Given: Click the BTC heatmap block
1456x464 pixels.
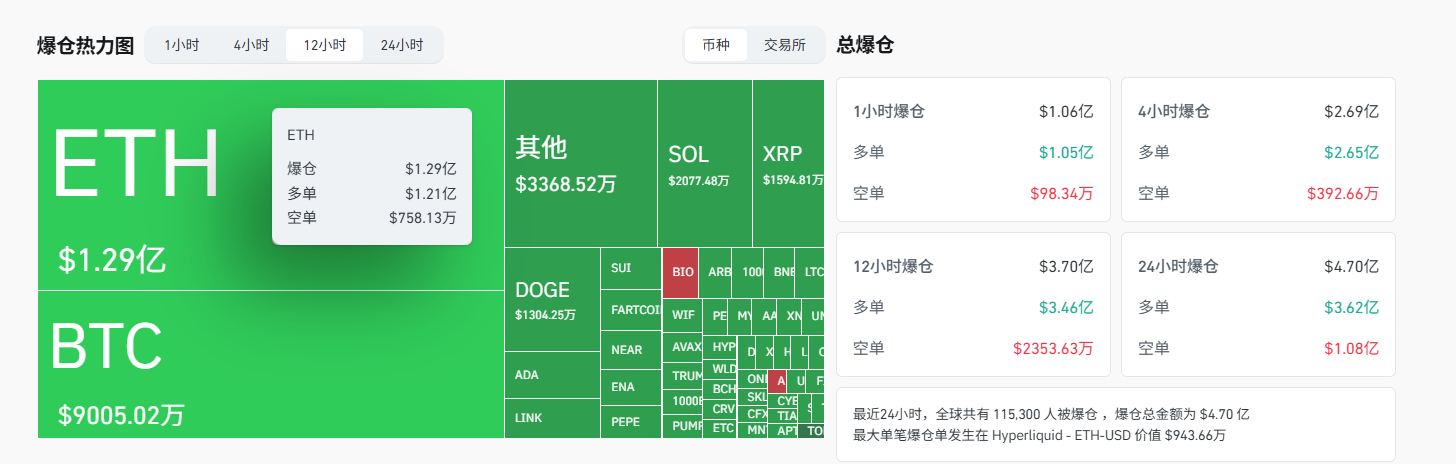Looking at the screenshot, I should [x=270, y=365].
